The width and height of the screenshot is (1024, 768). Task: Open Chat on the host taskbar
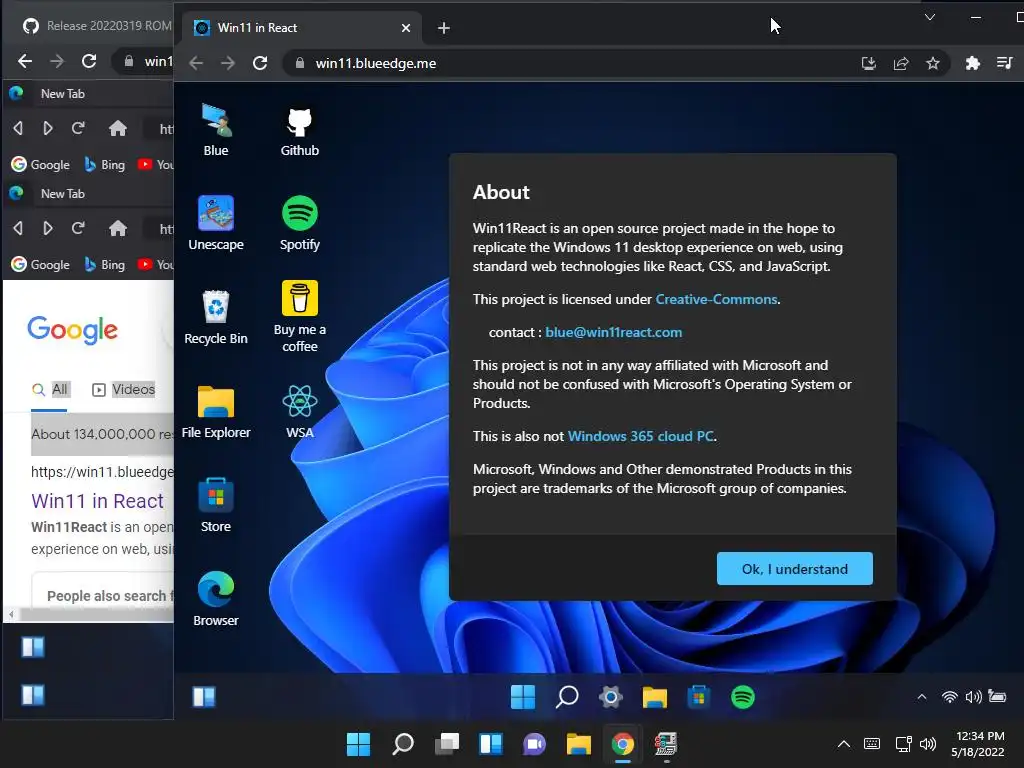534,744
